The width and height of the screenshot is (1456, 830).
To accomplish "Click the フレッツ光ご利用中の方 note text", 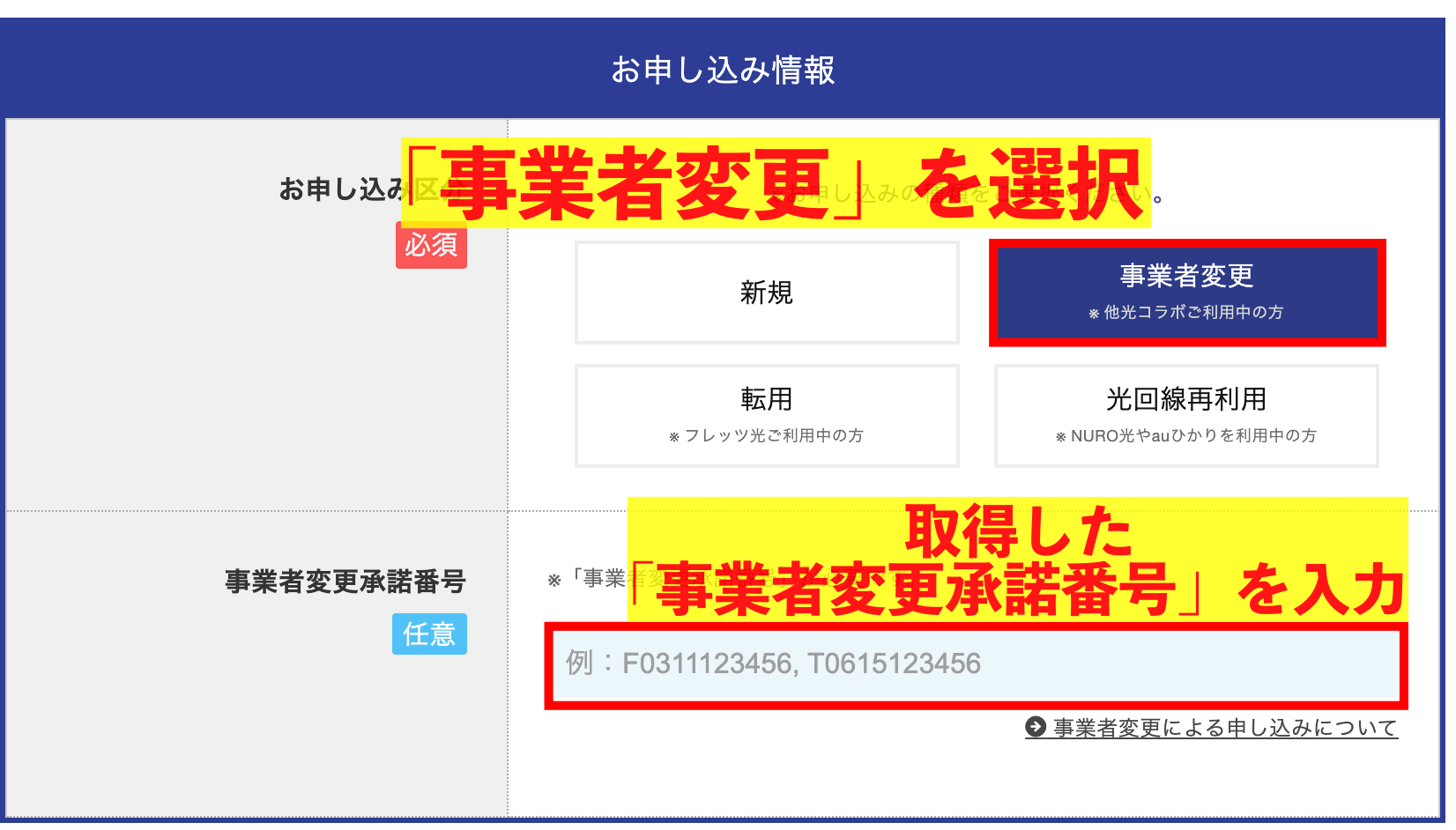I will point(766,434).
